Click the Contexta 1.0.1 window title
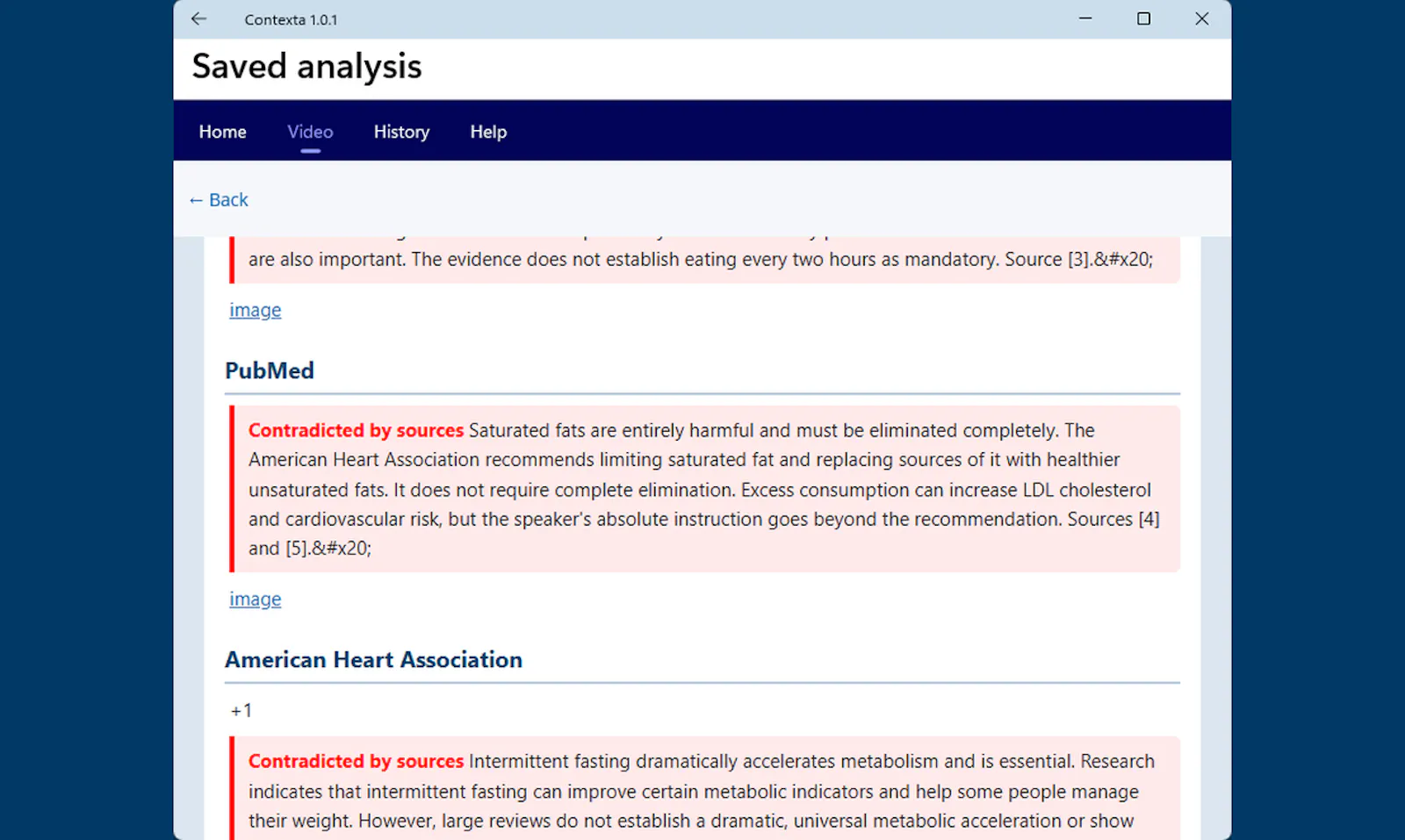Viewport: 1405px width, 840px height. point(291,19)
